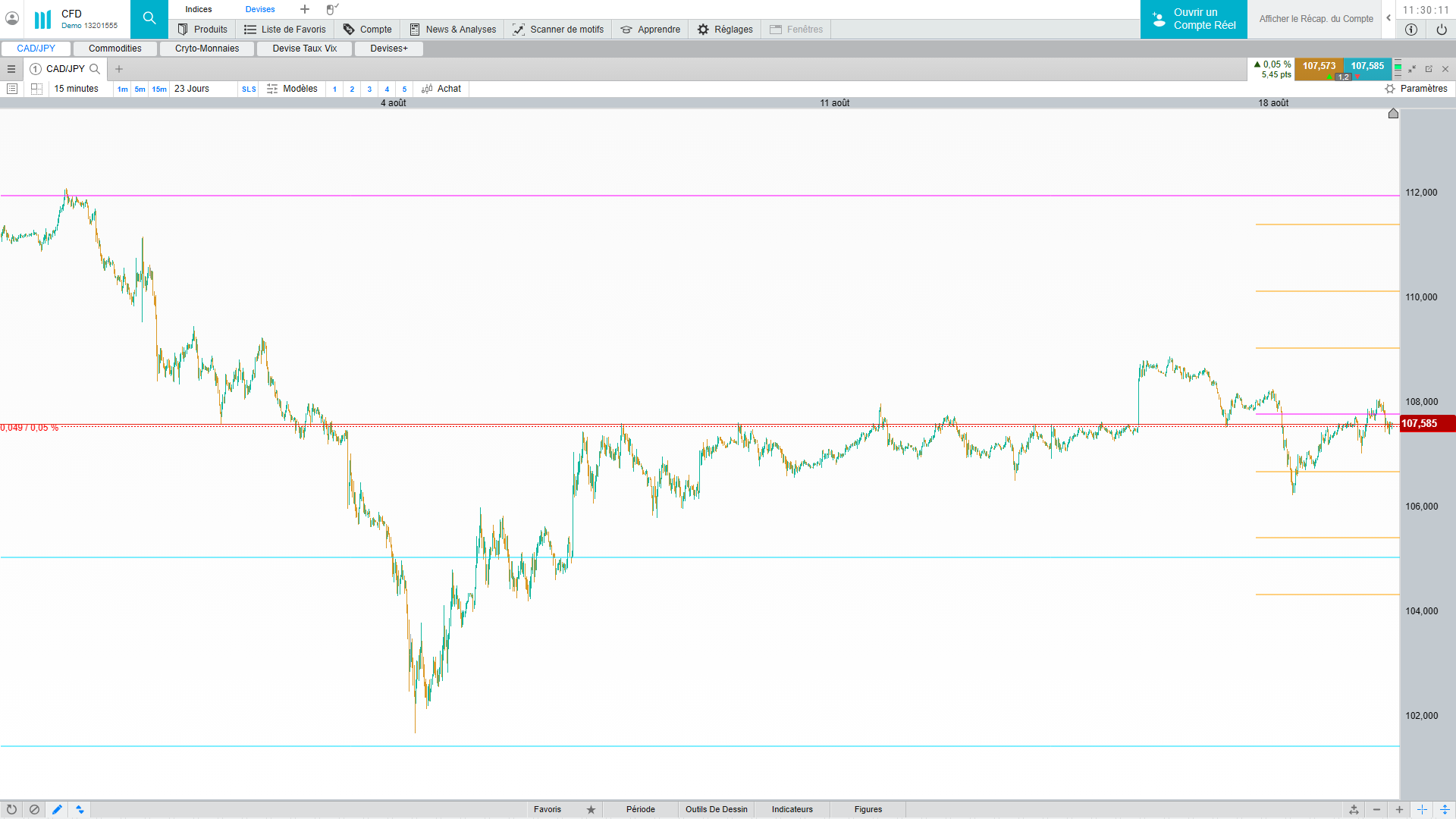Click the search magnifier button in header
The image size is (1456, 819).
point(149,19)
